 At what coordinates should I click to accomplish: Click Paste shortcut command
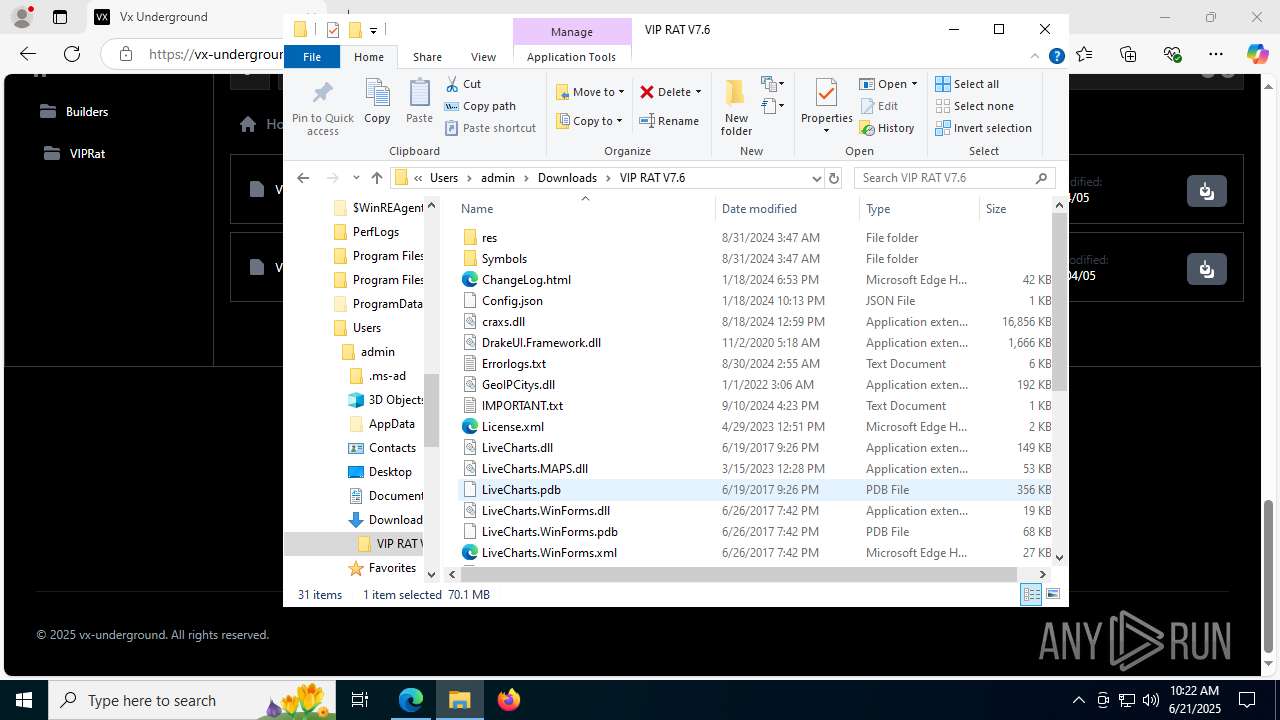490,128
